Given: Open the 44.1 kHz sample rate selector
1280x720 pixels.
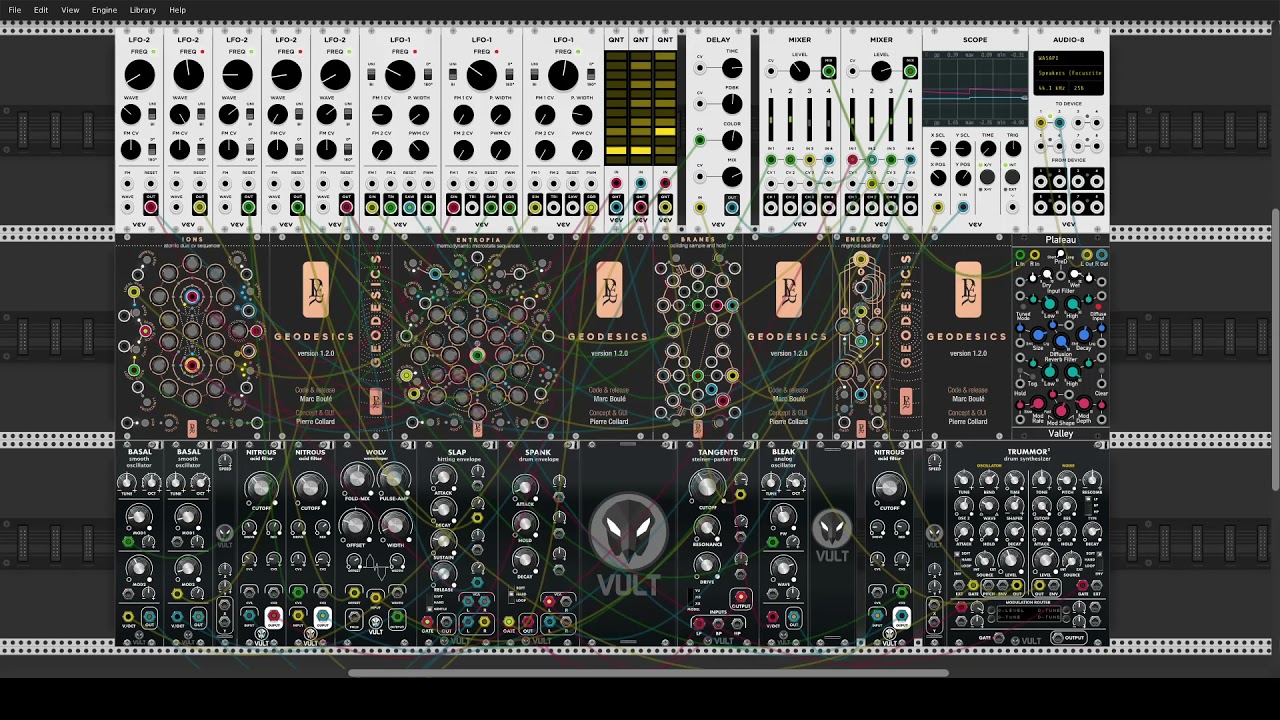Looking at the screenshot, I should [x=1052, y=88].
